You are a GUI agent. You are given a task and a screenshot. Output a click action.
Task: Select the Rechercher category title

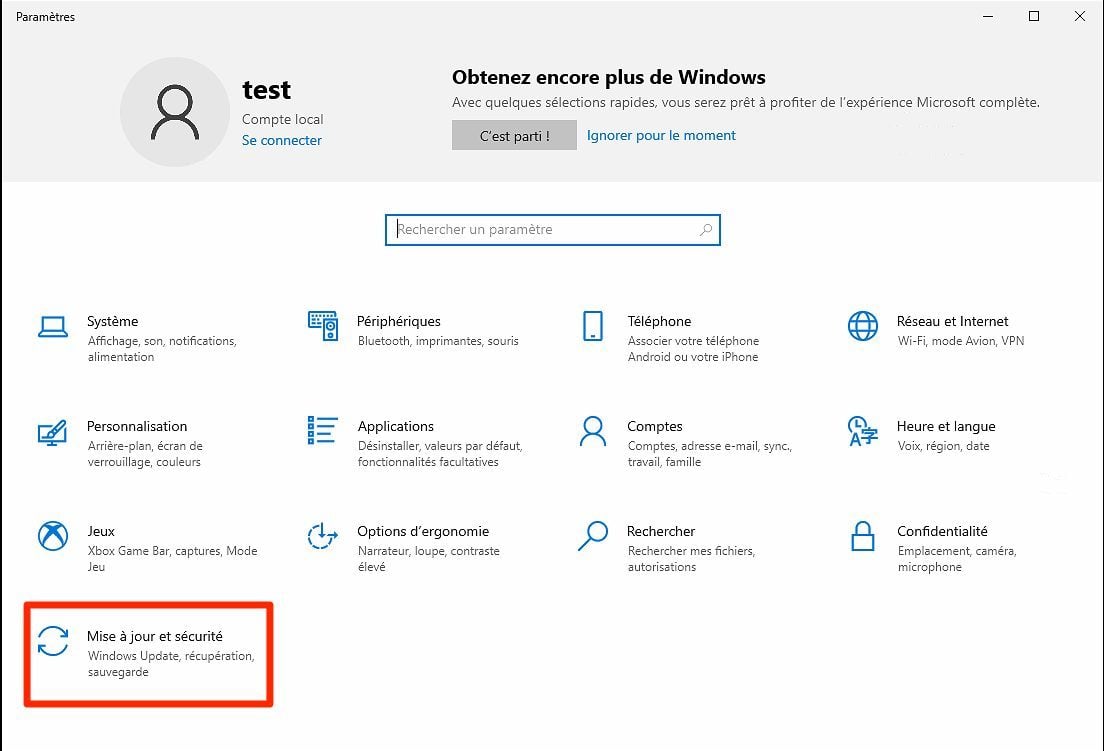pos(660,531)
